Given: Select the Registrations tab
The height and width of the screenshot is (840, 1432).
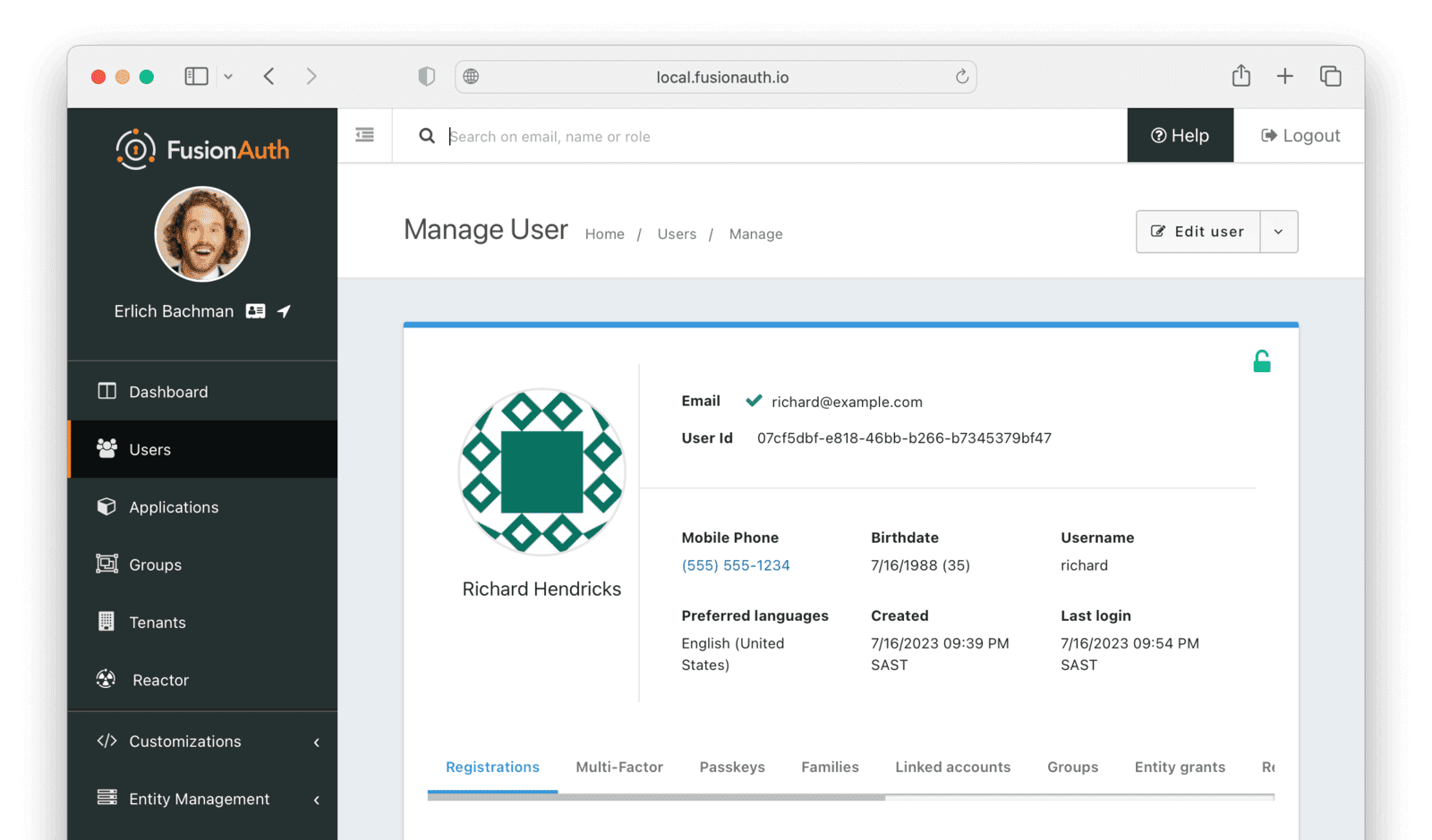Looking at the screenshot, I should (492, 767).
